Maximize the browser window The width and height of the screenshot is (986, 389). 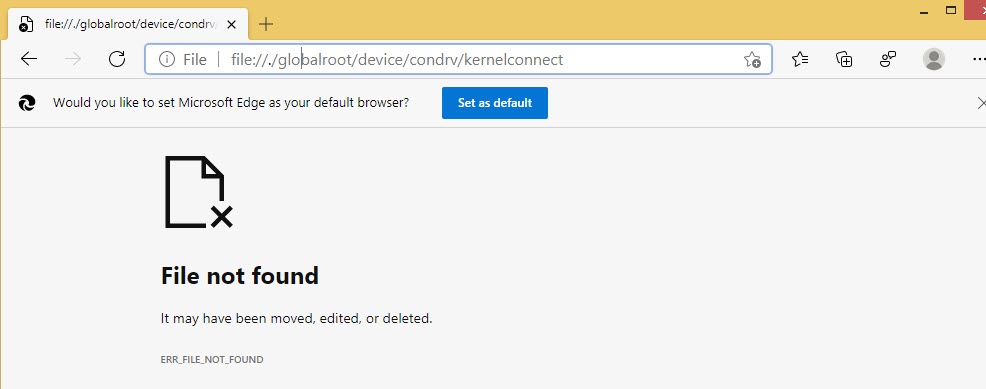[x=951, y=10]
